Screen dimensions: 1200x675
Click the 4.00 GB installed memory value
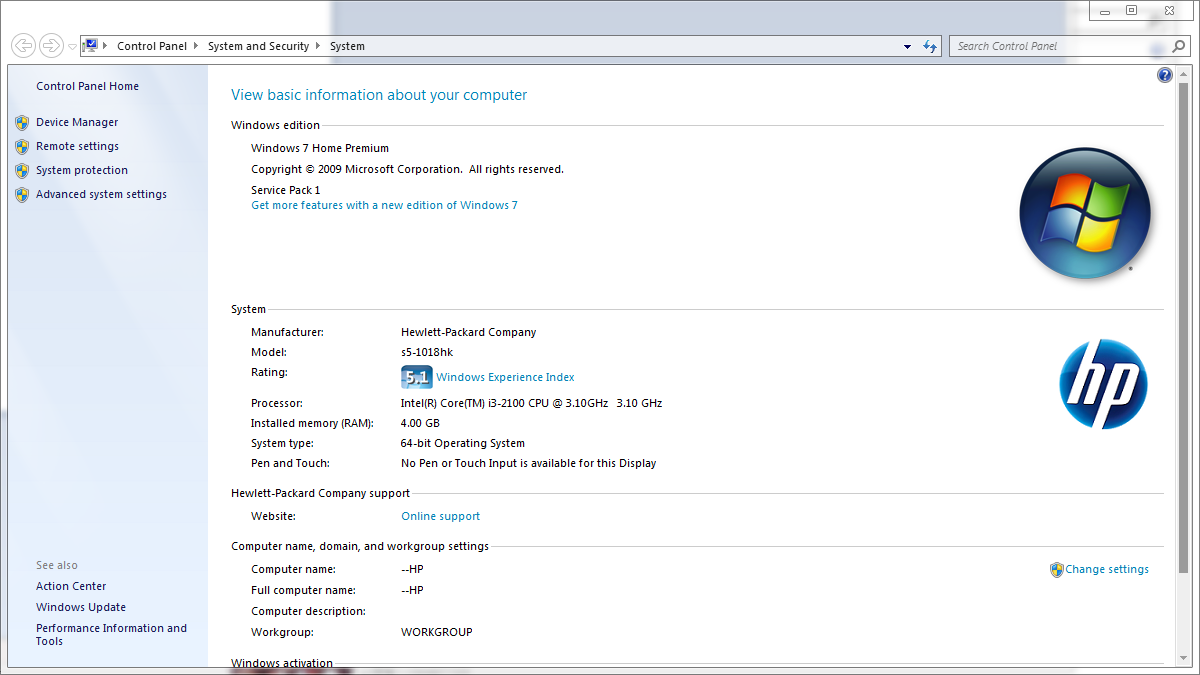coord(420,423)
